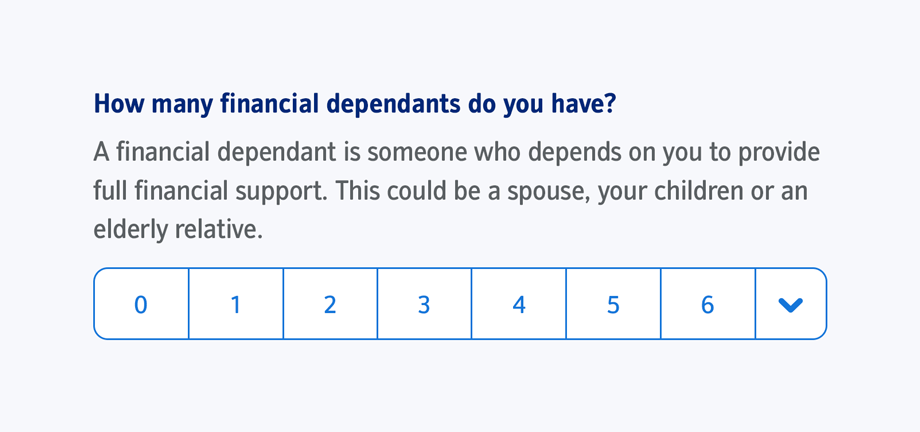920x432 pixels.
Task: Choose 1 as number of dependants
Action: pyautogui.click(x=235, y=304)
